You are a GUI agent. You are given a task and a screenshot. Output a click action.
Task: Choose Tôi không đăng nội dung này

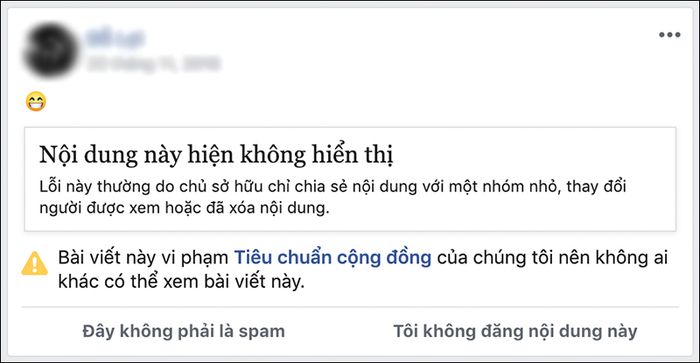pos(515,331)
